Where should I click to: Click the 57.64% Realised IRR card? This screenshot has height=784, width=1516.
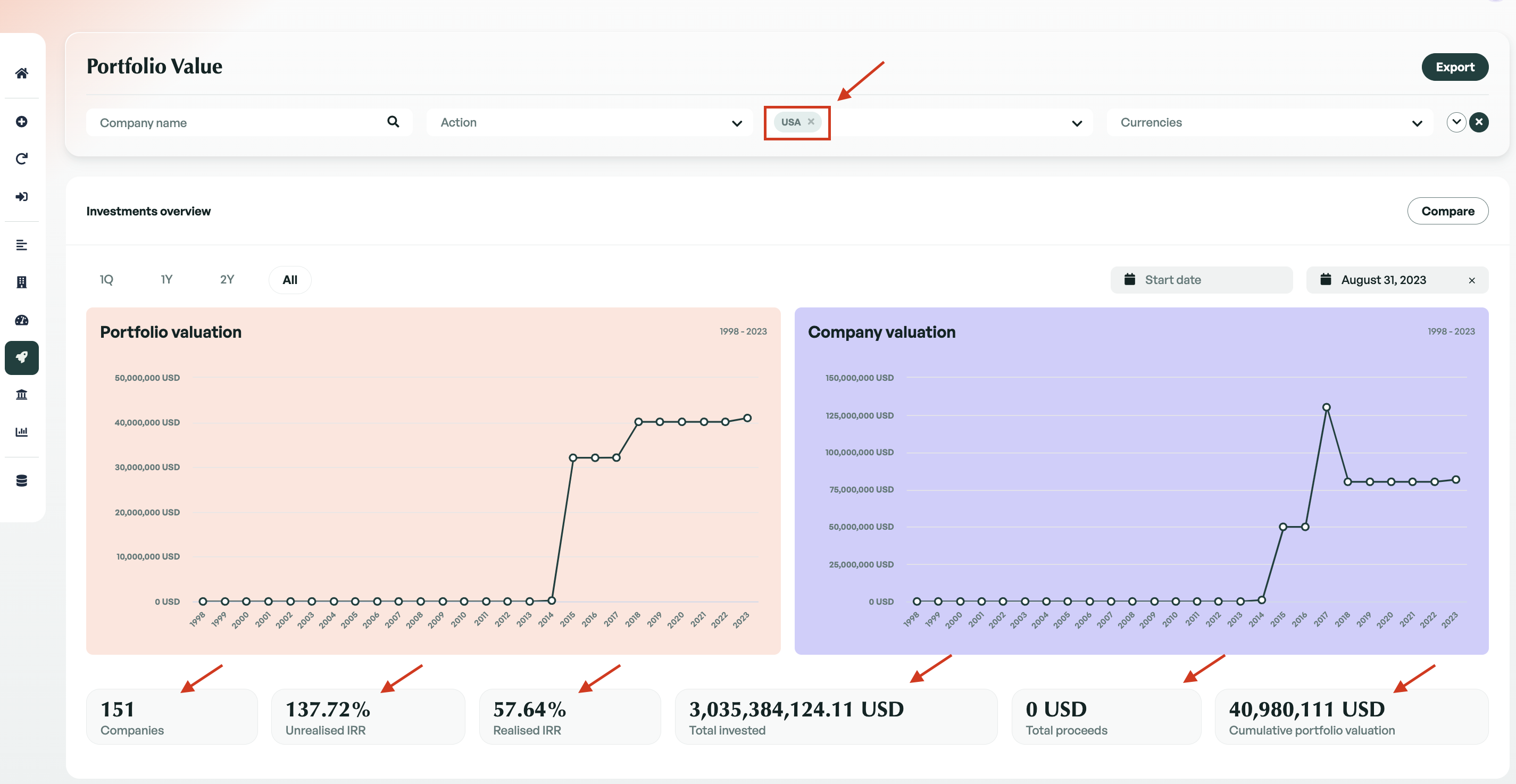point(570,717)
